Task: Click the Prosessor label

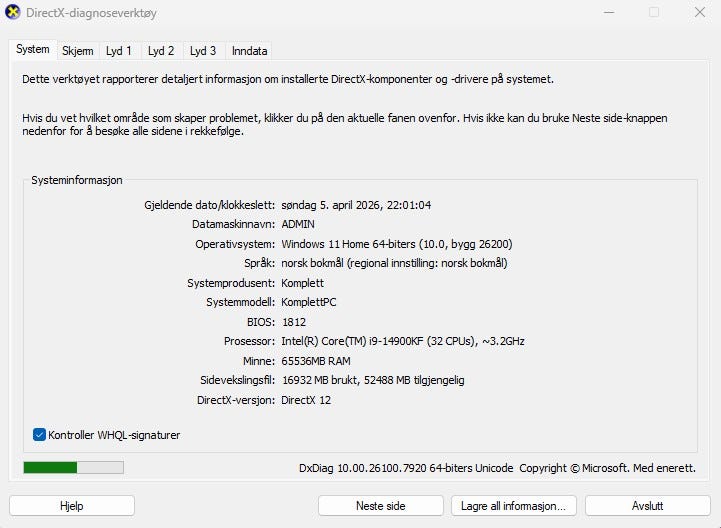Action: (x=250, y=341)
